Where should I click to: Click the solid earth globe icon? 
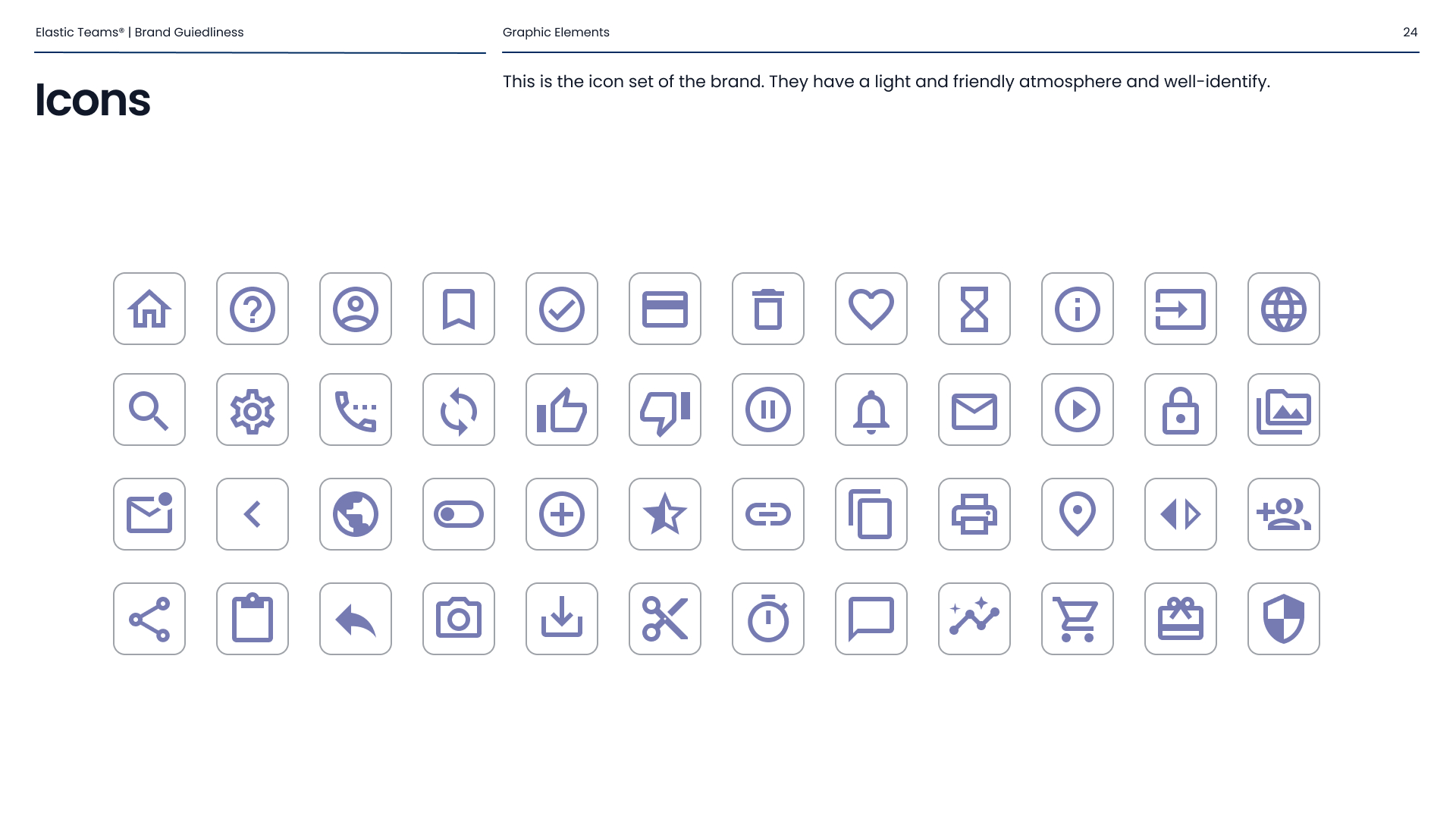pos(356,514)
